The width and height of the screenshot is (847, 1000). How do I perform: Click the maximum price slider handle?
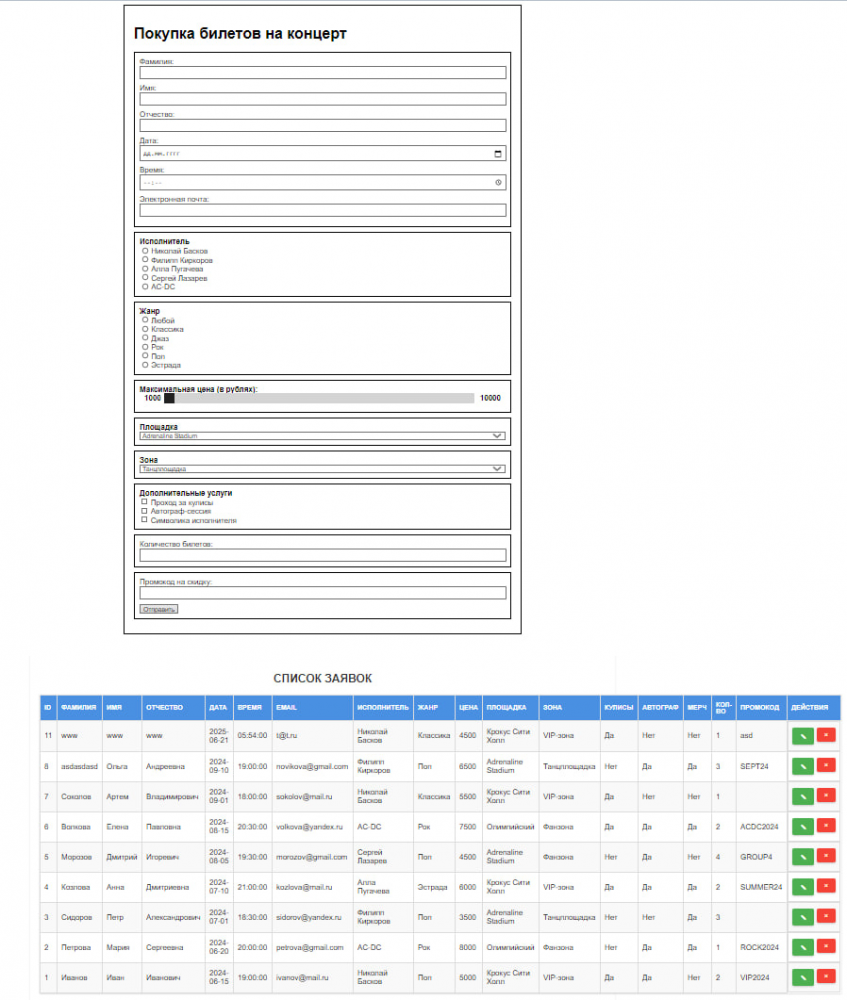[x=169, y=398]
